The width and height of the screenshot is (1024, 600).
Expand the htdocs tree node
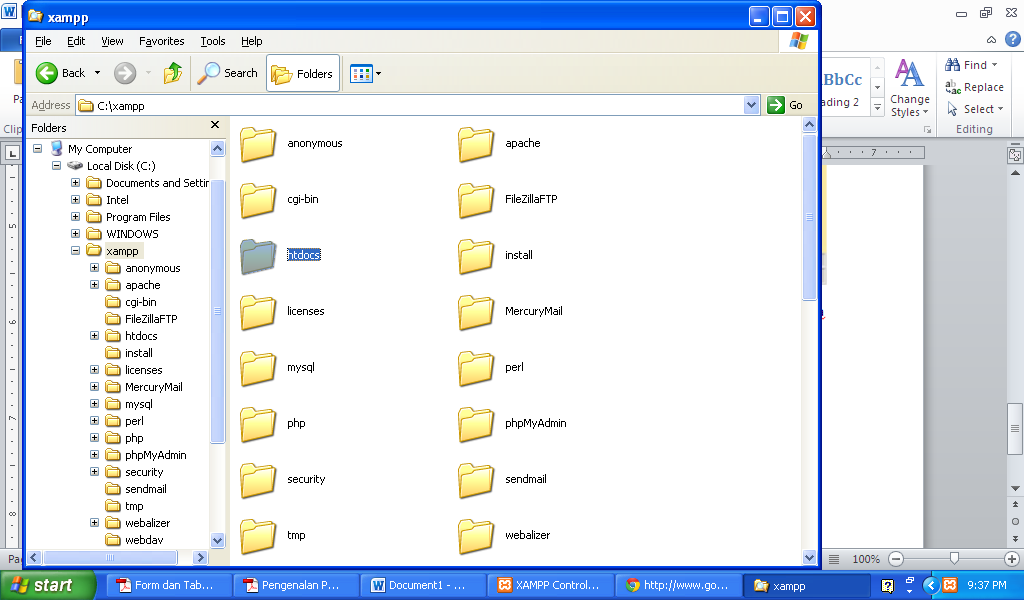95,336
